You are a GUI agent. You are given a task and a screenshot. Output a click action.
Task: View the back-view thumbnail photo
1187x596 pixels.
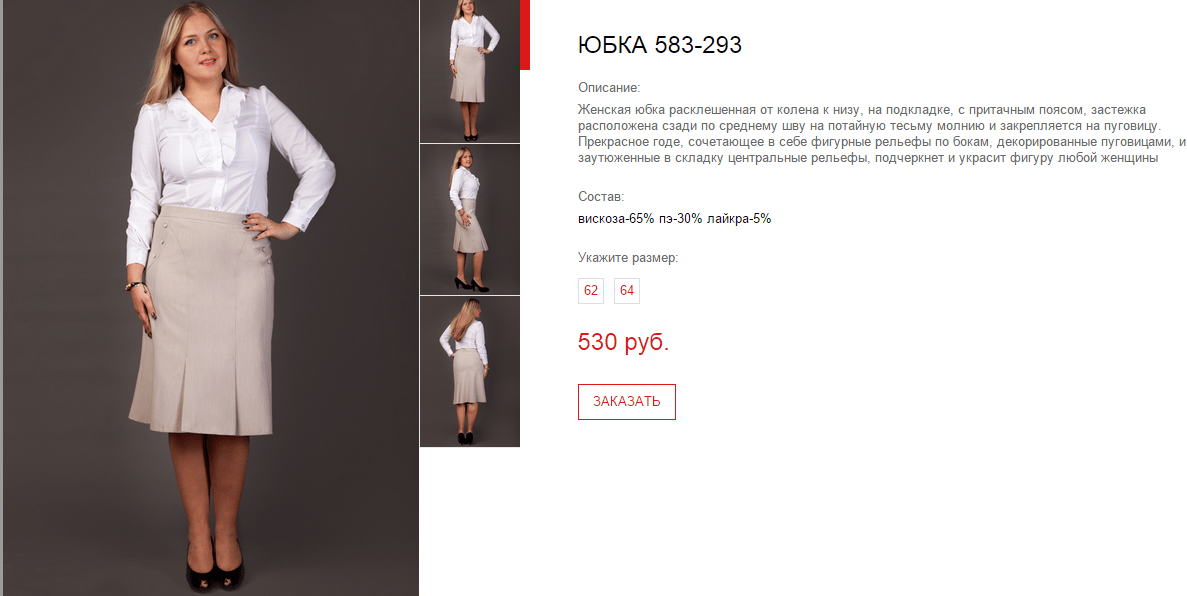tap(470, 372)
